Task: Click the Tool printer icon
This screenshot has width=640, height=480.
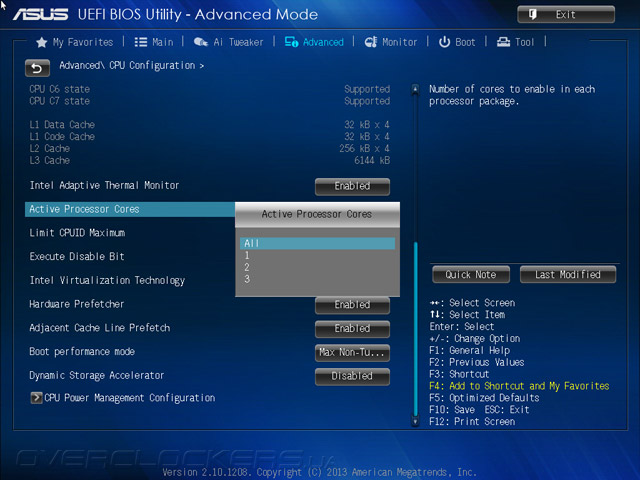Action: click(503, 42)
